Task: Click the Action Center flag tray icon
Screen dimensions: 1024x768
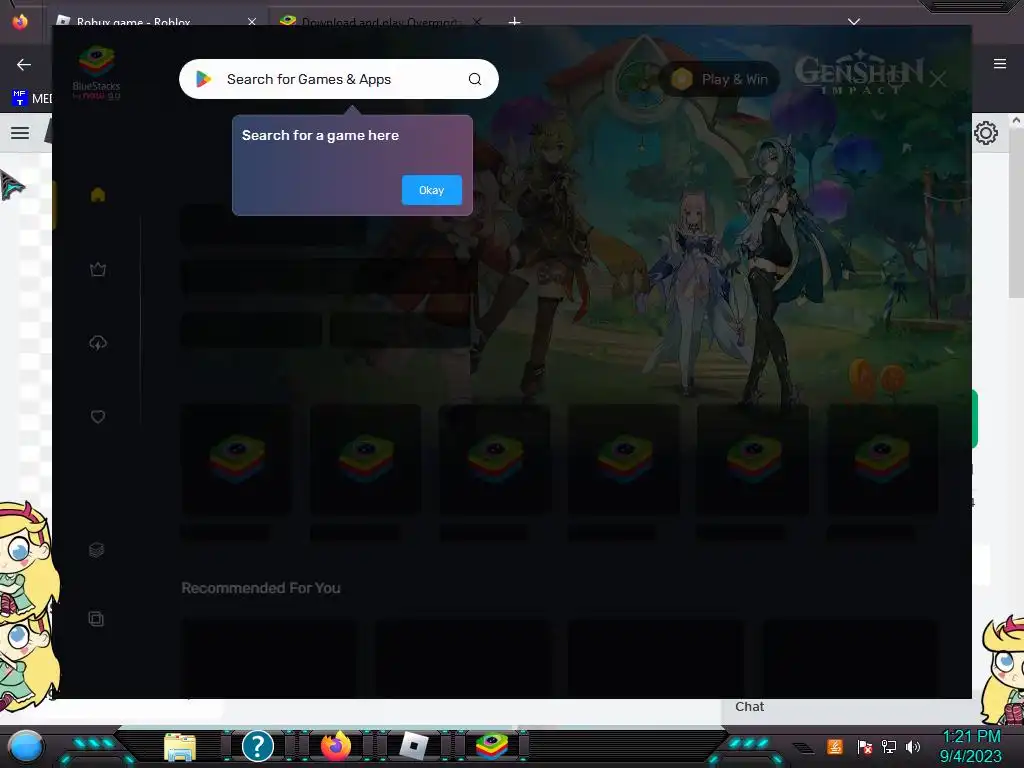Action: 865,746
